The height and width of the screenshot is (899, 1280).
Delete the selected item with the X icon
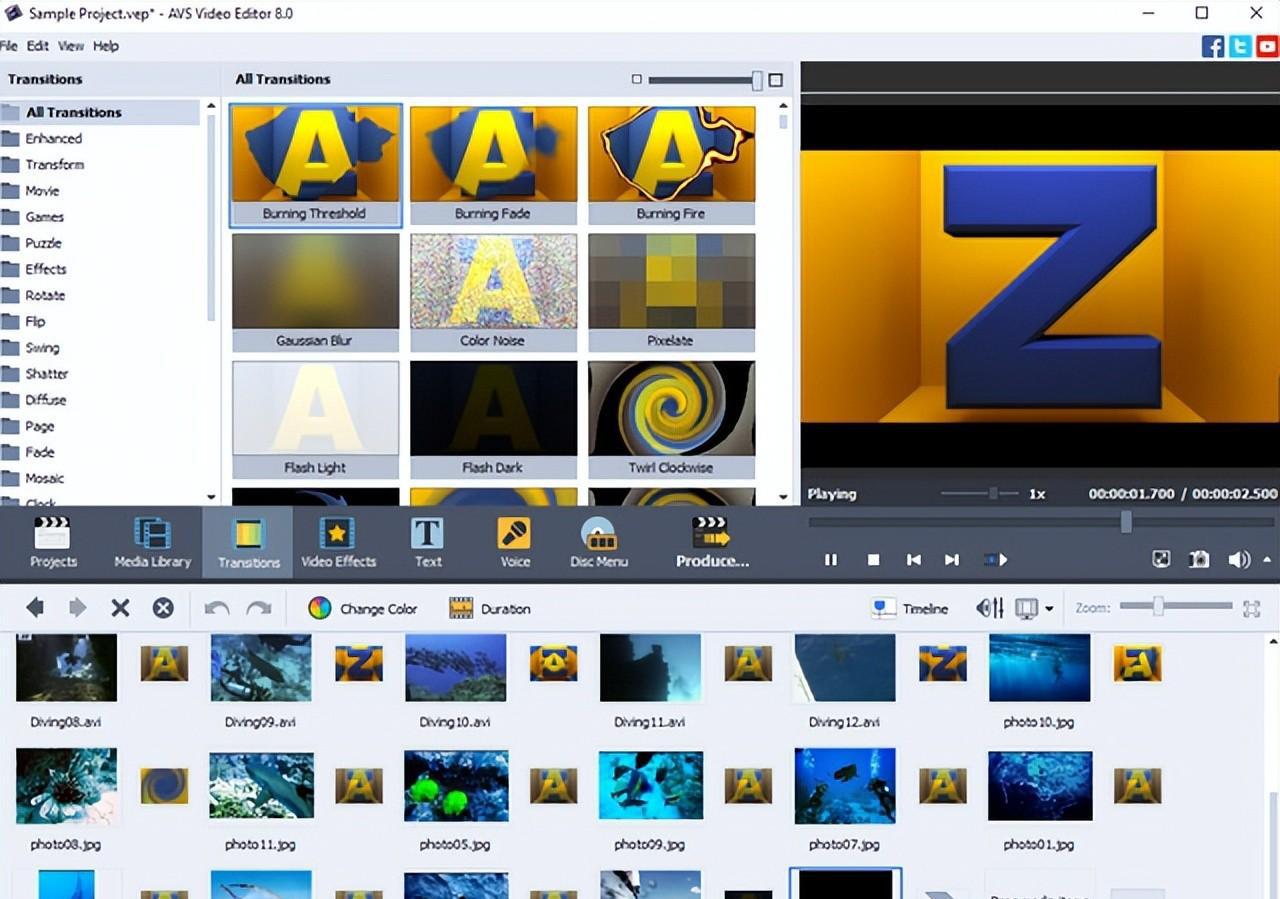tap(120, 608)
